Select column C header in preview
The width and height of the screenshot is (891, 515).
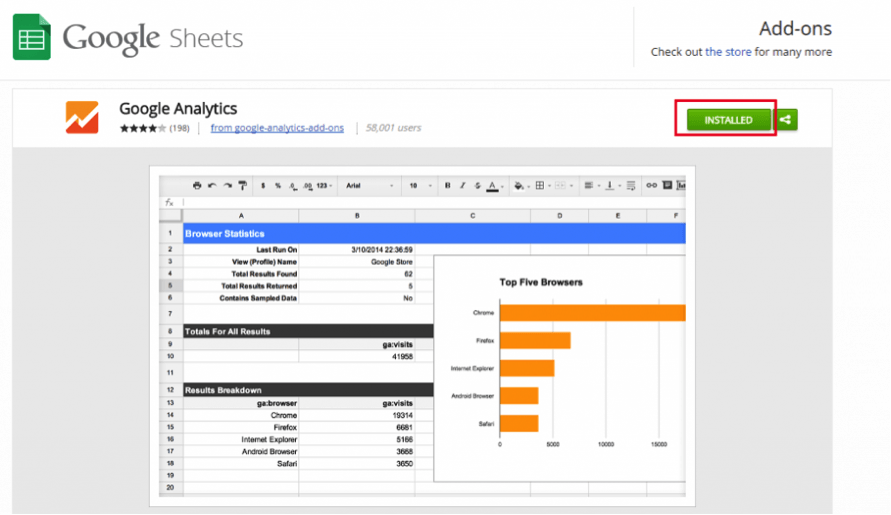click(473, 215)
